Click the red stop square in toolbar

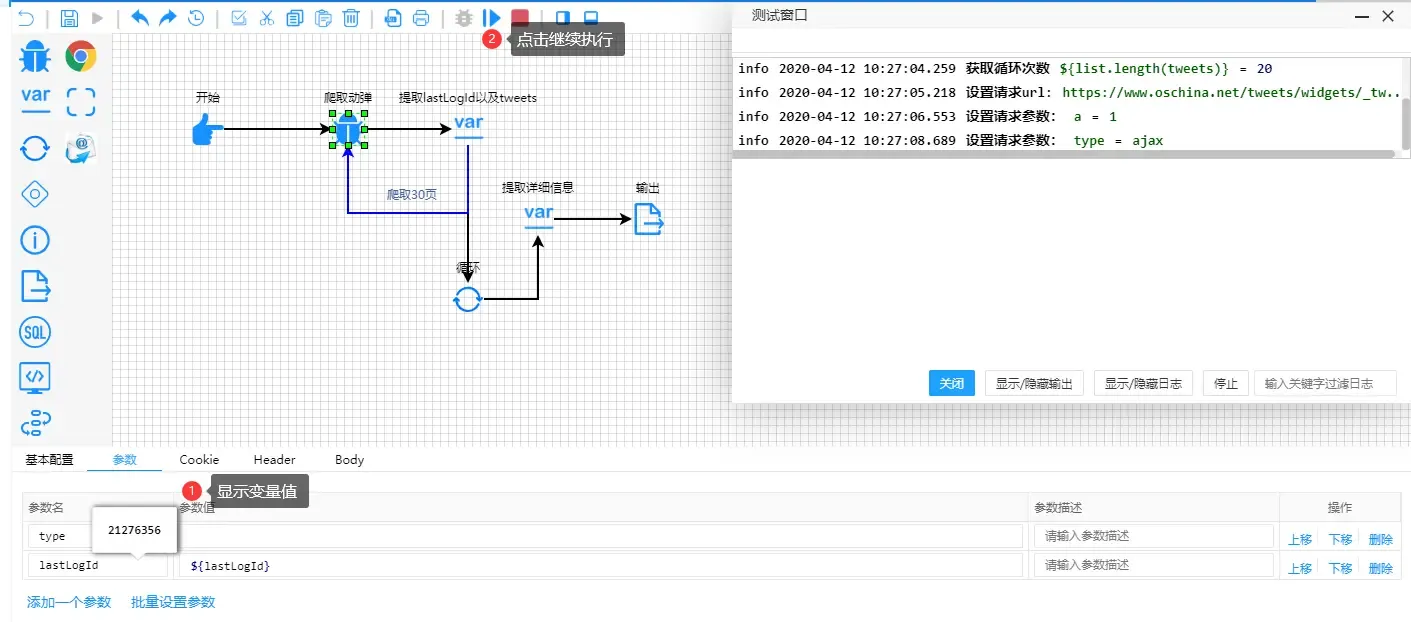[x=520, y=18]
